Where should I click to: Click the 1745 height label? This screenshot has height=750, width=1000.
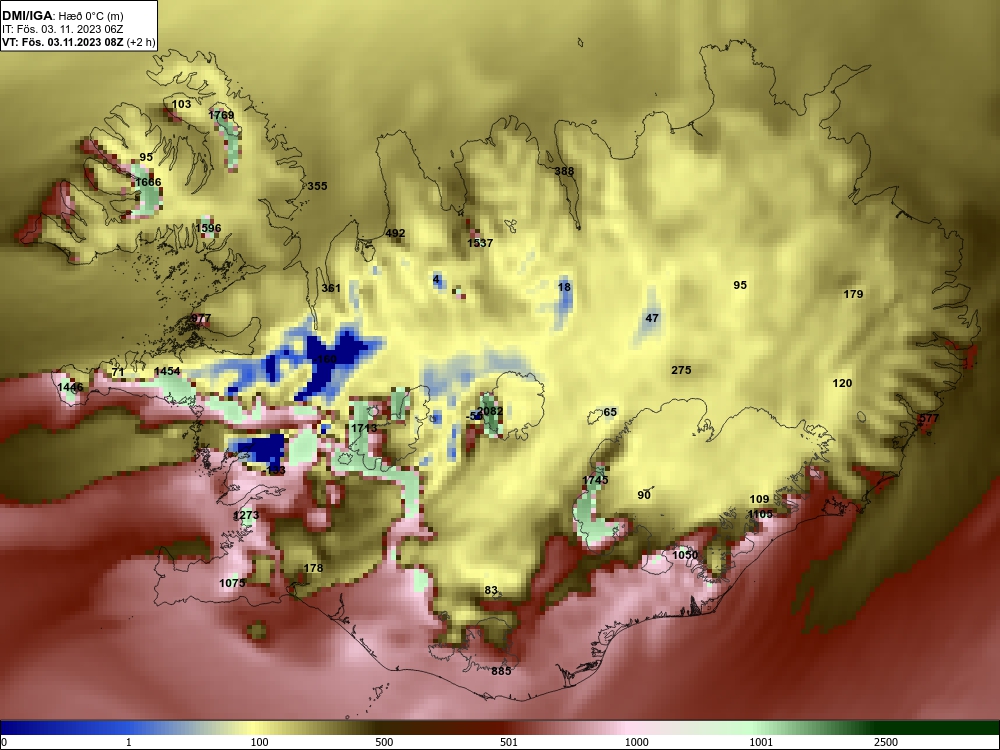click(x=596, y=480)
